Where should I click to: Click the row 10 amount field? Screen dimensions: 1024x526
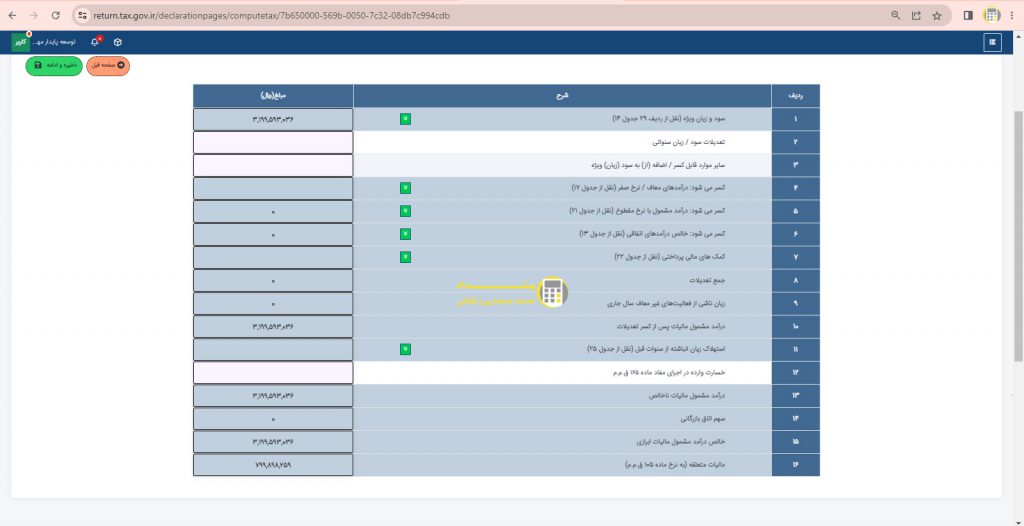[273, 326]
